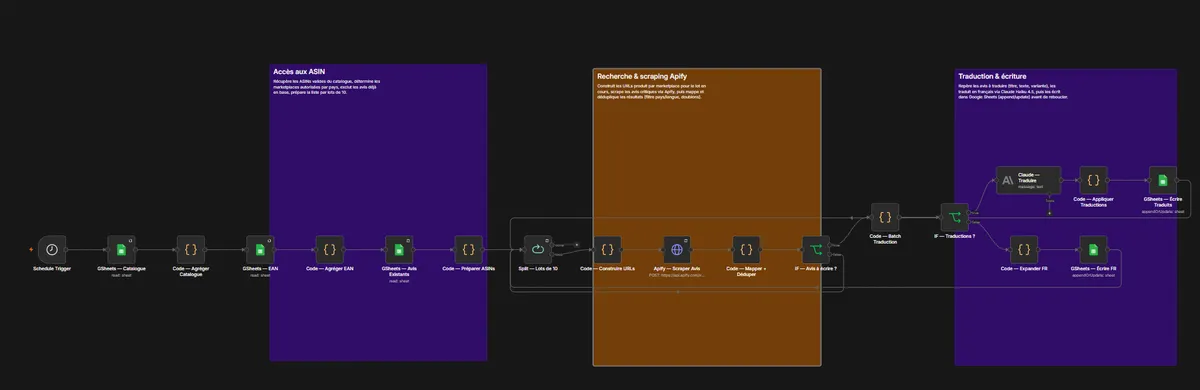This screenshot has height=390, width=1200.
Task: Open the GSheets — EAN node
Action: [260, 250]
